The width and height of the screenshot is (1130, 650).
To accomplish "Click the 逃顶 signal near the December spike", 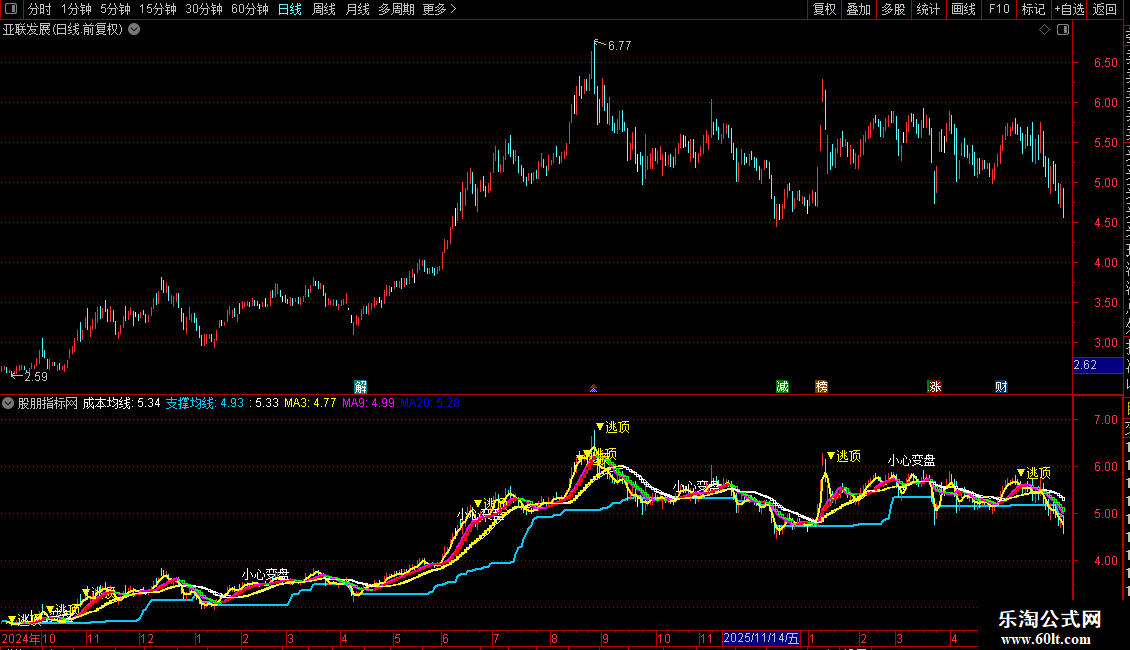I will pyautogui.click(x=844, y=456).
